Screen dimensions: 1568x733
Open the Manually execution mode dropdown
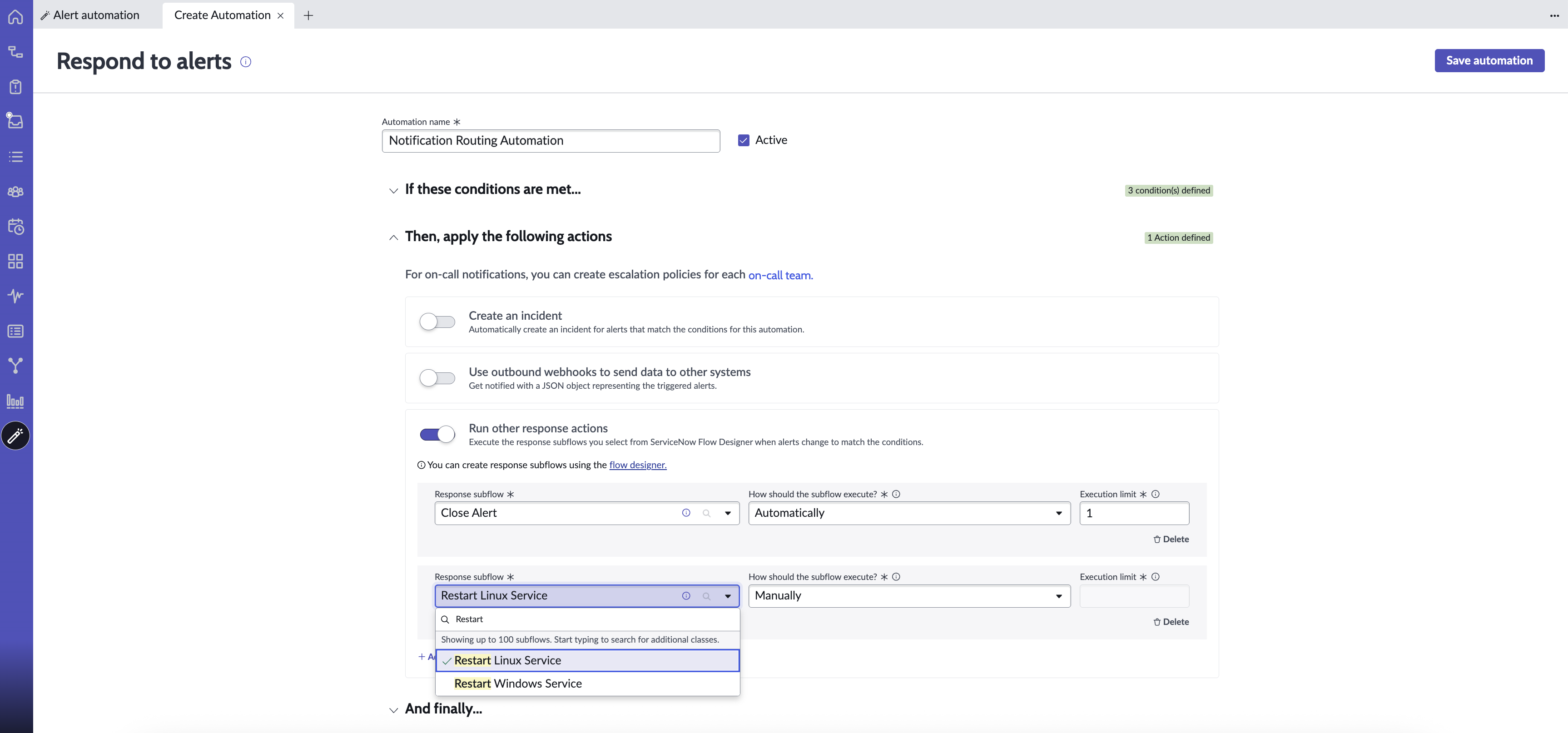pyautogui.click(x=909, y=596)
